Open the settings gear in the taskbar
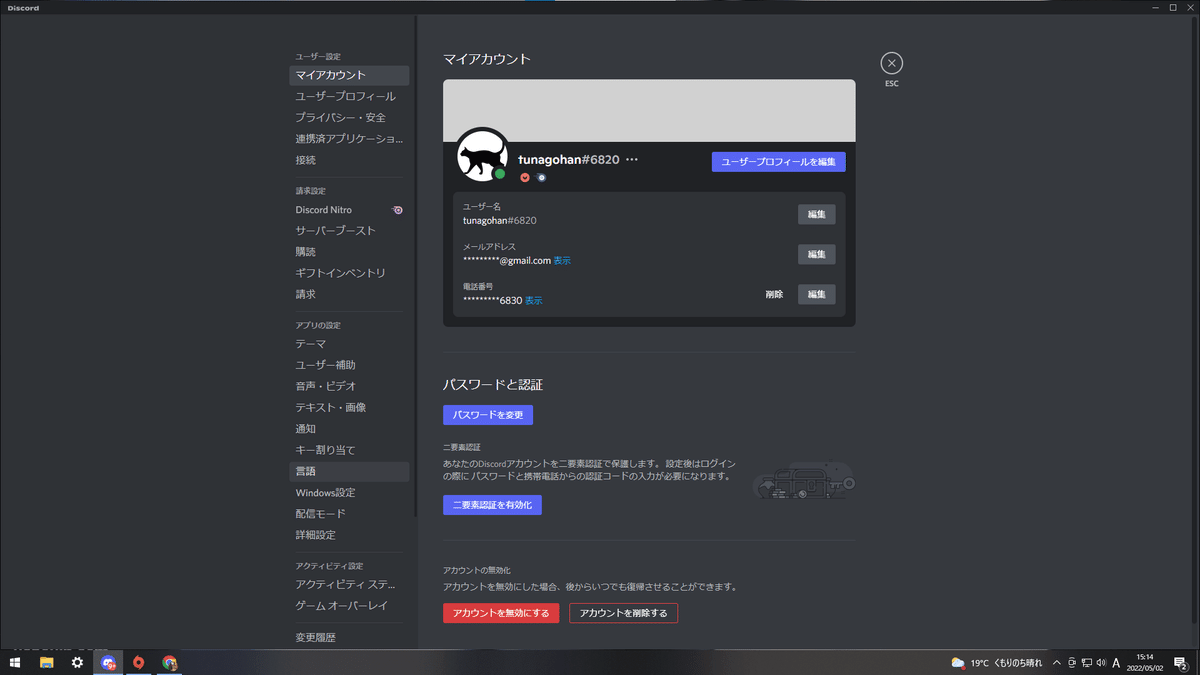This screenshot has height=675, width=1200. (77, 662)
